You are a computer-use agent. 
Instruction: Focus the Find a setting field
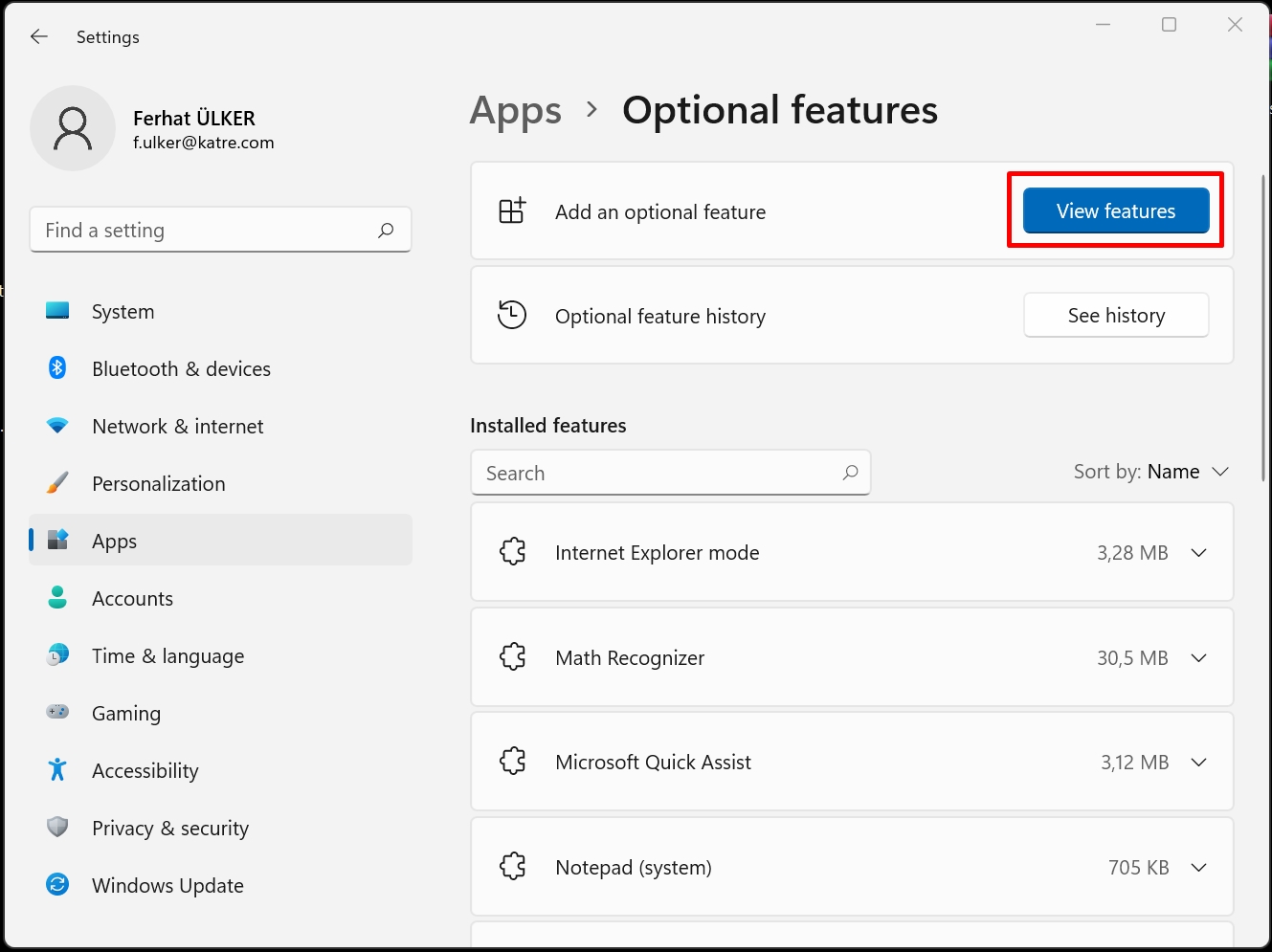pos(221,230)
